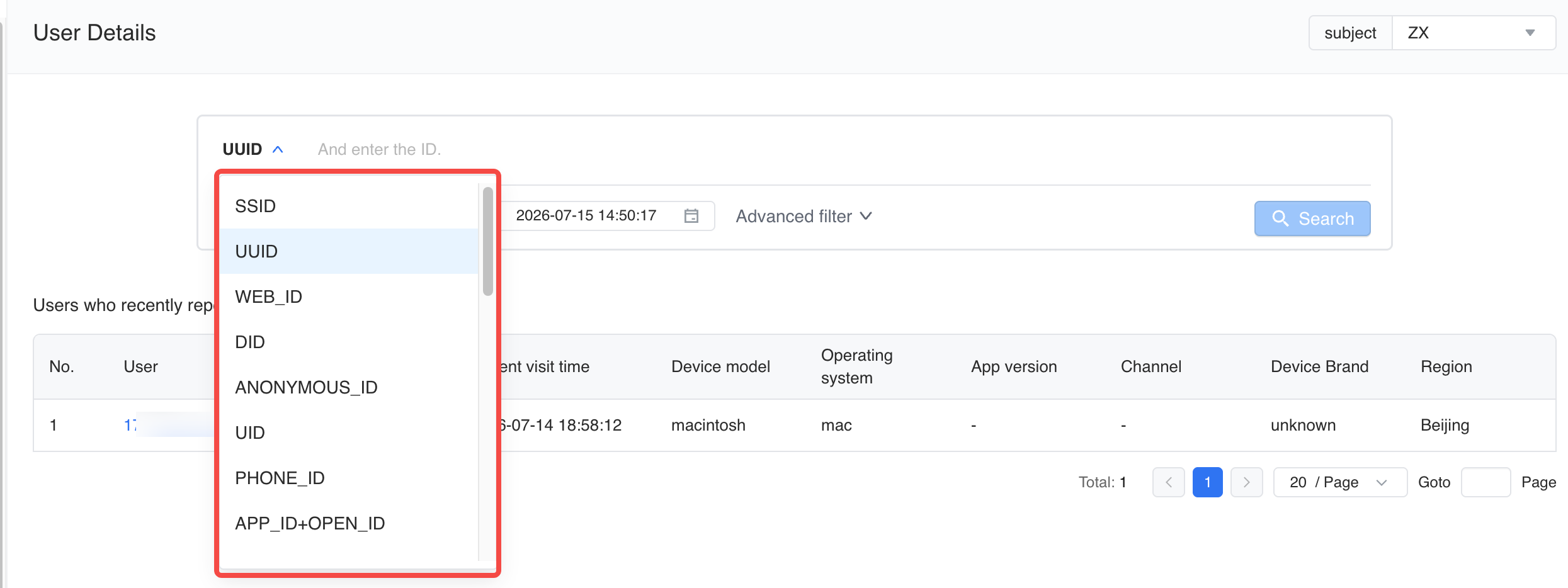
Task: Click the App version column header
Action: [x=1014, y=366]
